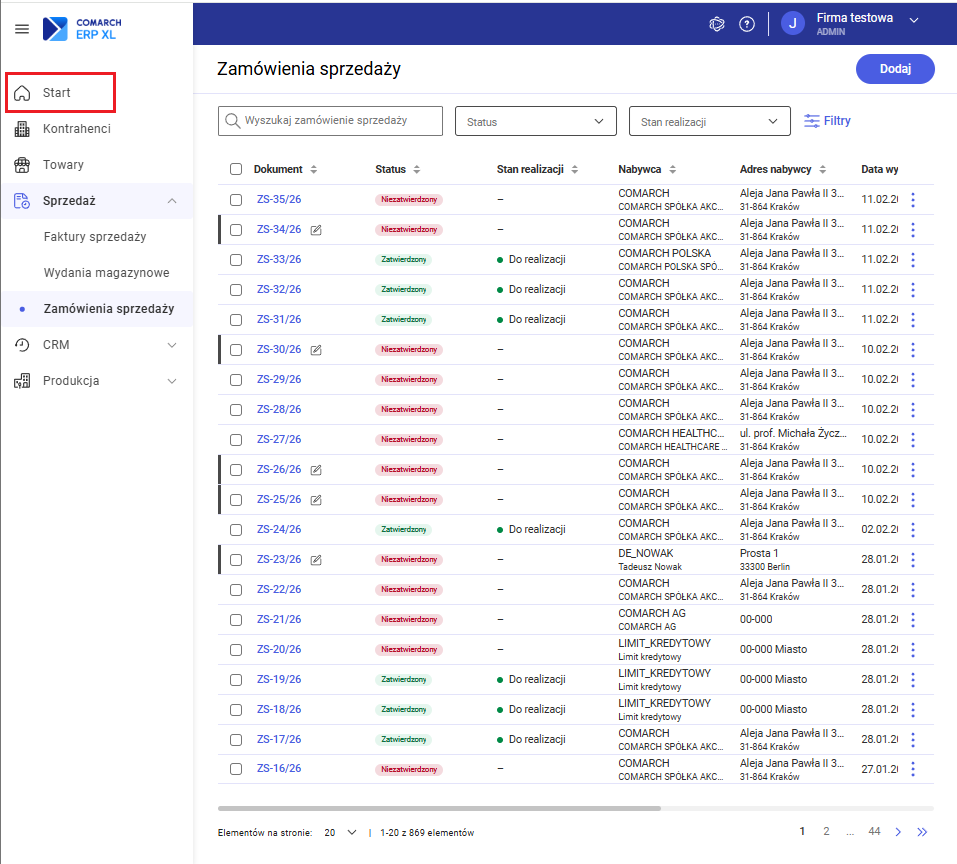Go to next page arrow
Screen dimensions: 957x864
click(x=898, y=832)
